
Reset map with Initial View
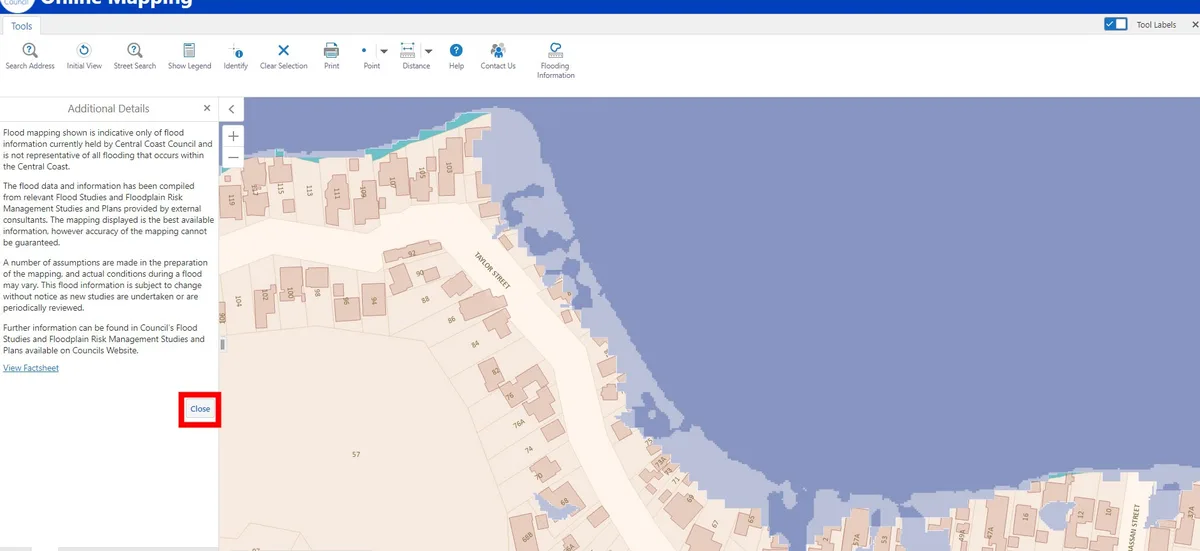(x=84, y=56)
